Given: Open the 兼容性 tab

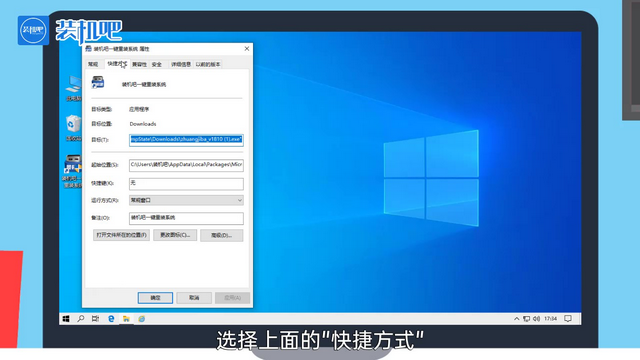Looking at the screenshot, I should tap(139, 64).
